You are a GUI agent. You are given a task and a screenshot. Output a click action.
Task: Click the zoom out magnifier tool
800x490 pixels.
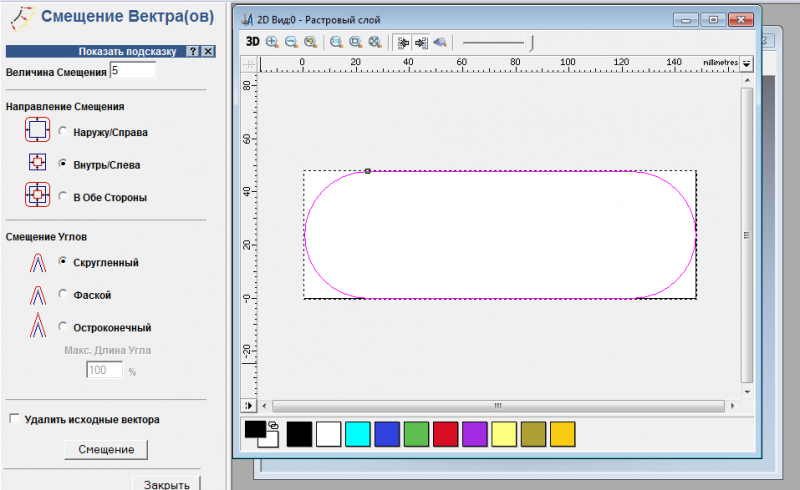pyautogui.click(x=291, y=42)
